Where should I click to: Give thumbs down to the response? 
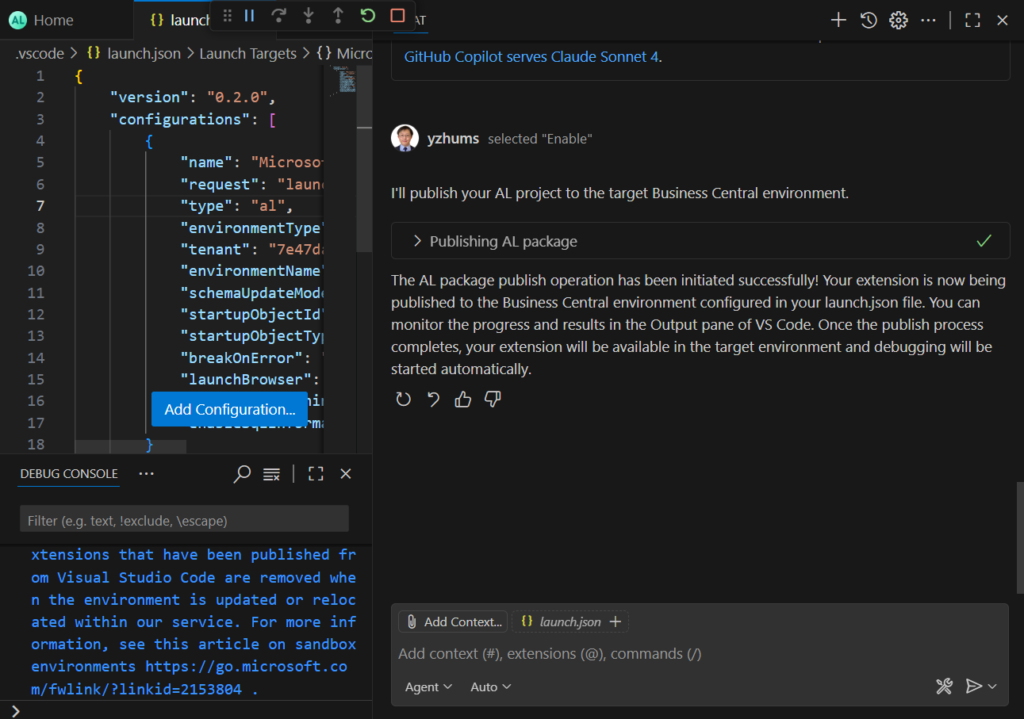492,399
